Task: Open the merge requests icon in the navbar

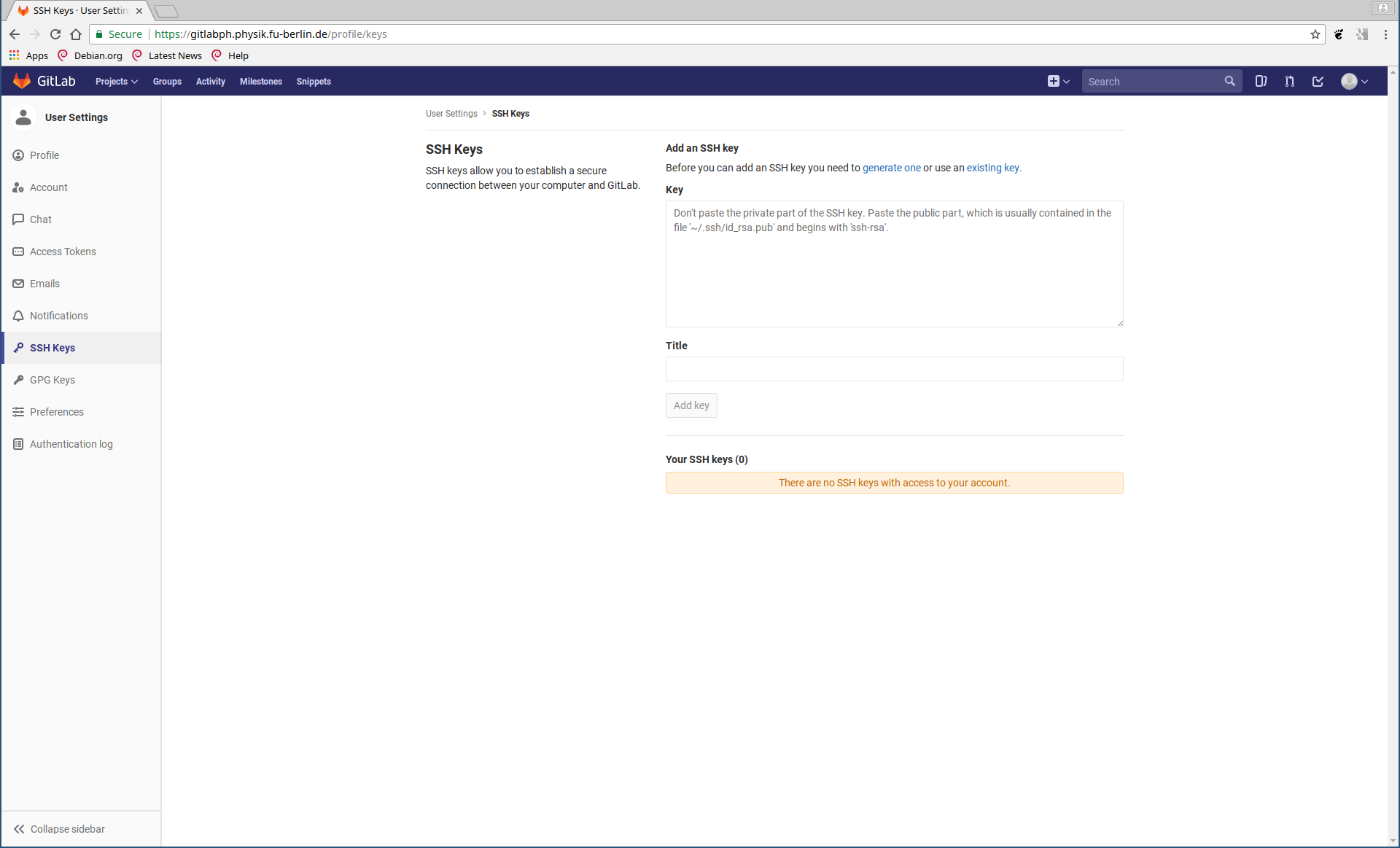Action: coord(1289,81)
